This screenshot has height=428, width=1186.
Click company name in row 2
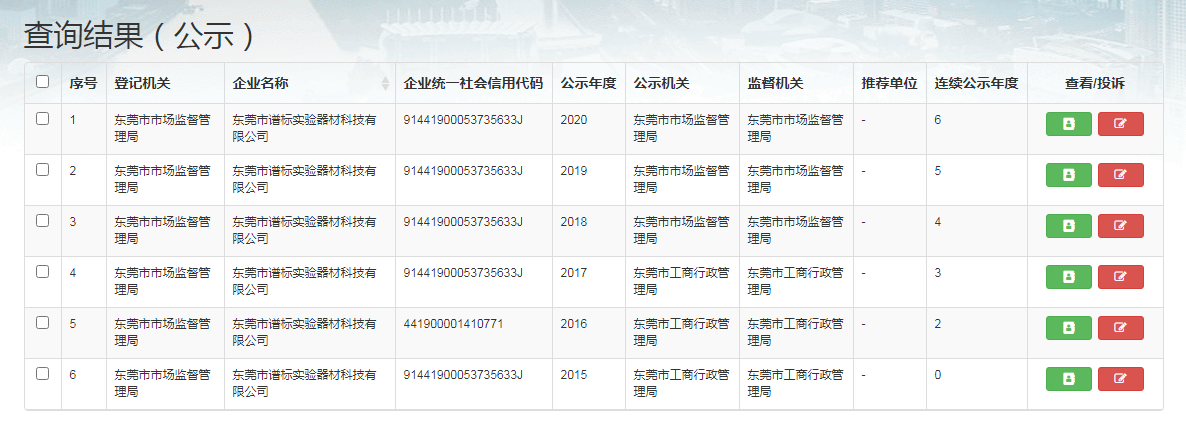[304, 178]
